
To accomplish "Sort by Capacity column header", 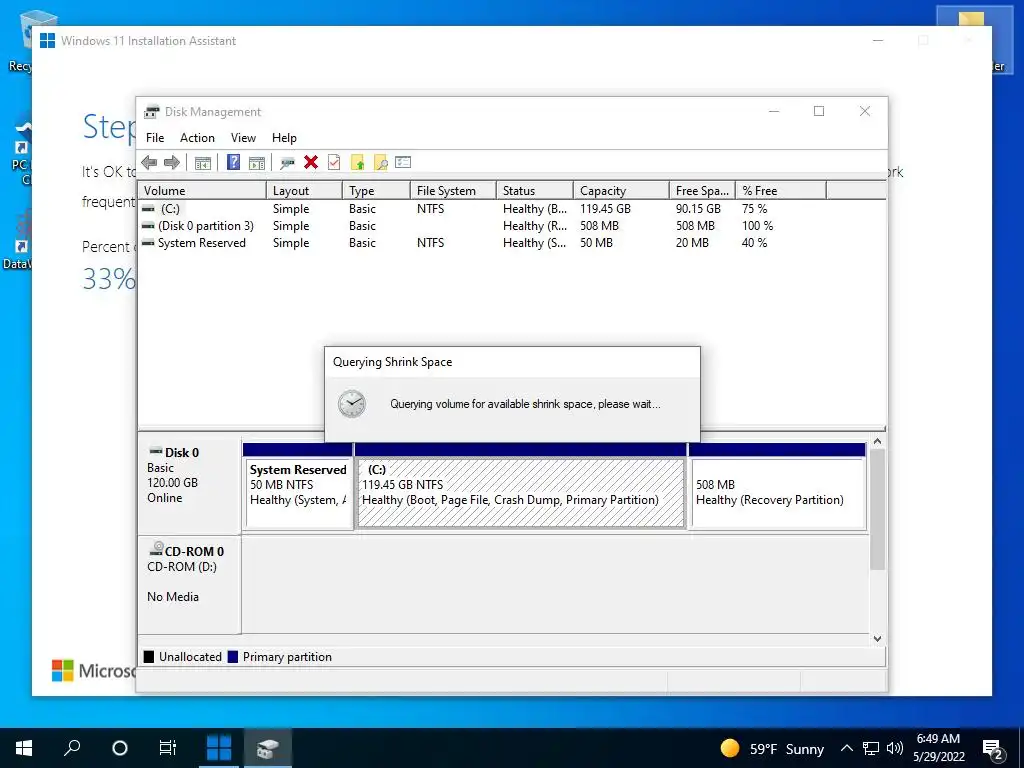I will [621, 191].
